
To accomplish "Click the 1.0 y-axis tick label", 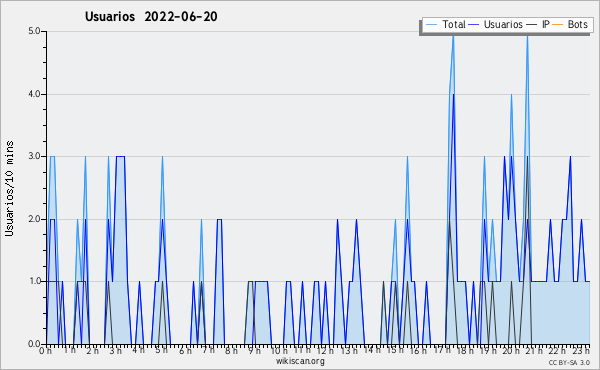I will [x=34, y=281].
